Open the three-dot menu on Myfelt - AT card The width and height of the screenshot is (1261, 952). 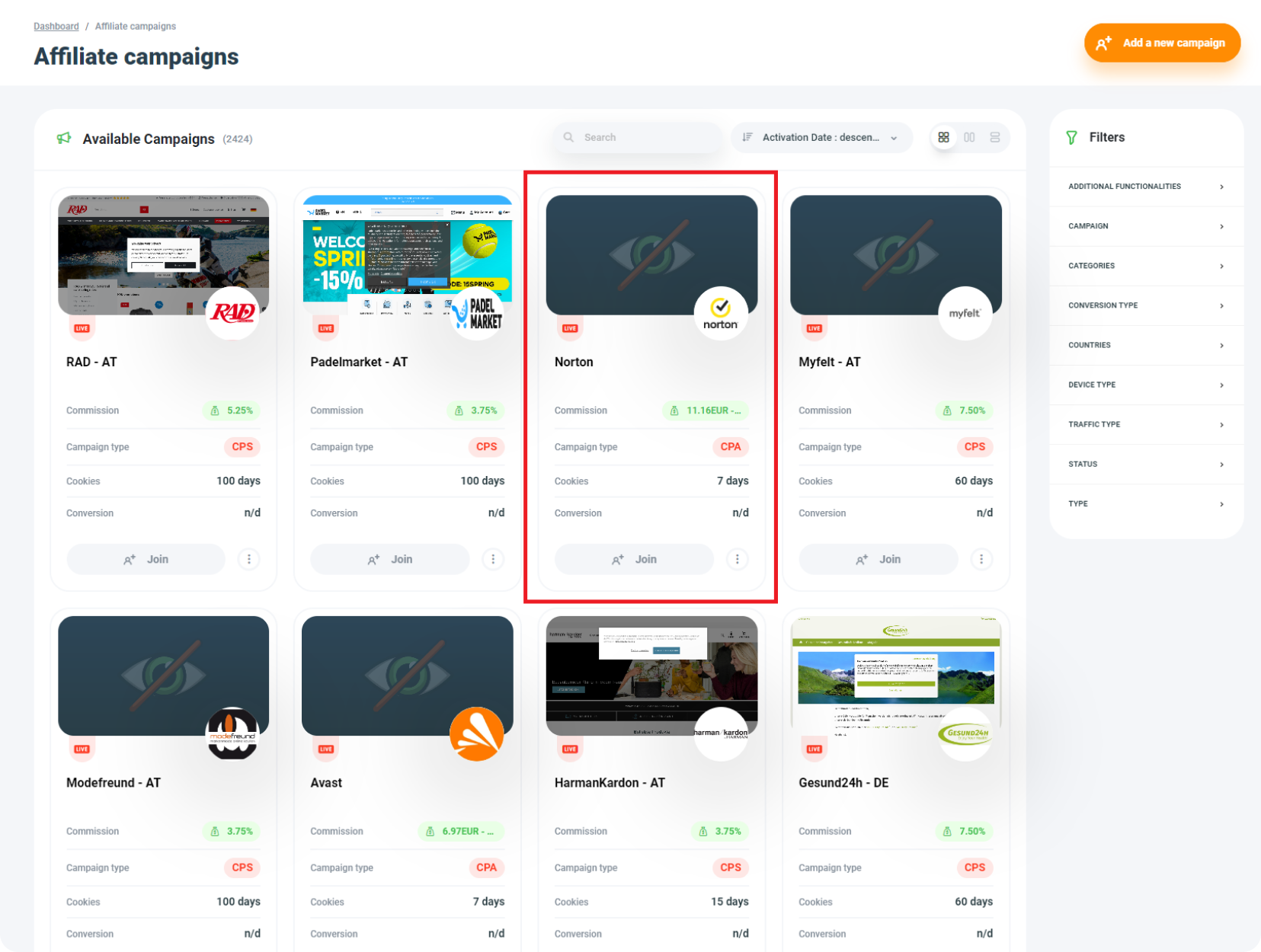click(x=981, y=559)
